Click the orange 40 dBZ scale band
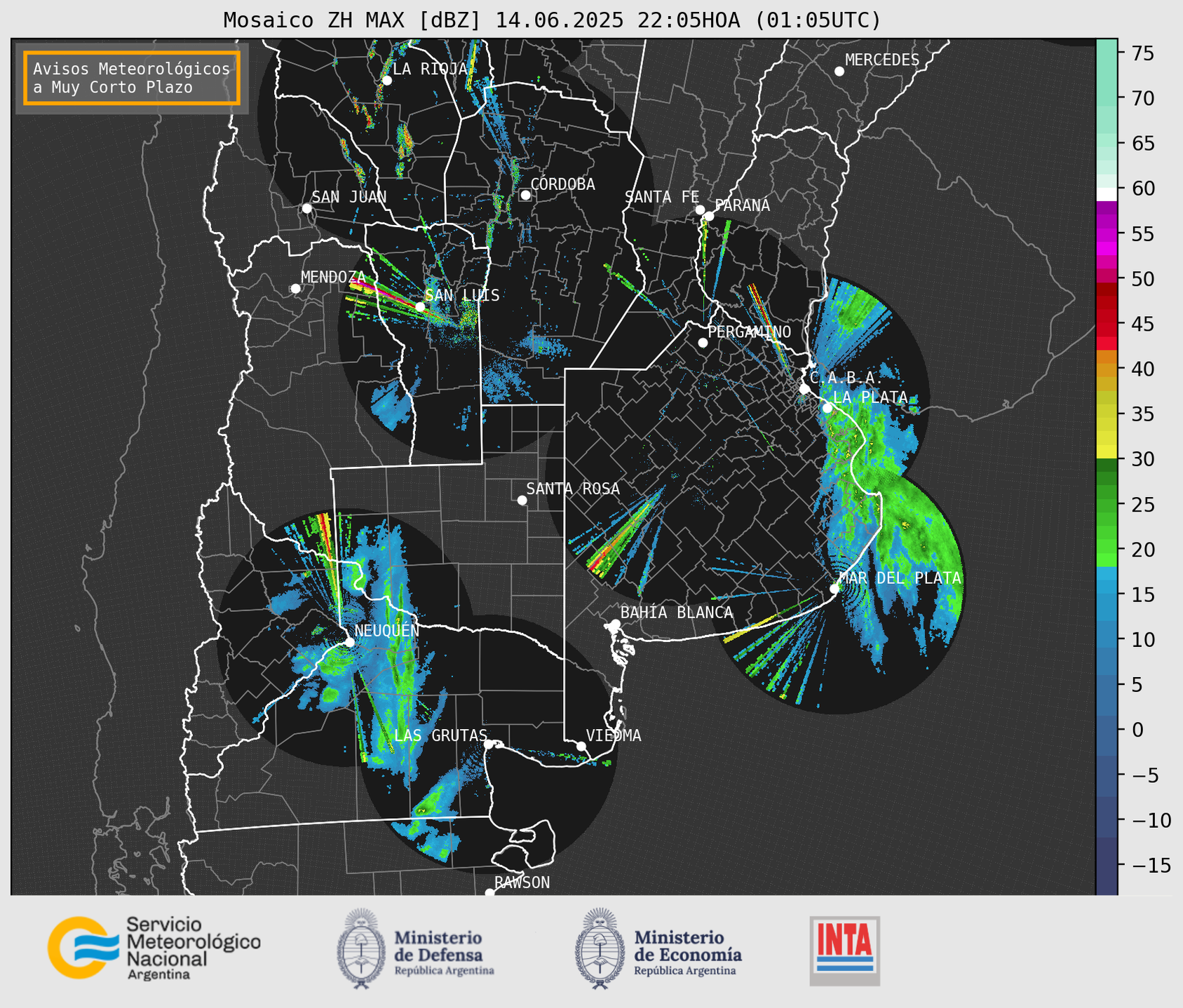Viewport: 1183px width, 1008px height. 1107,369
